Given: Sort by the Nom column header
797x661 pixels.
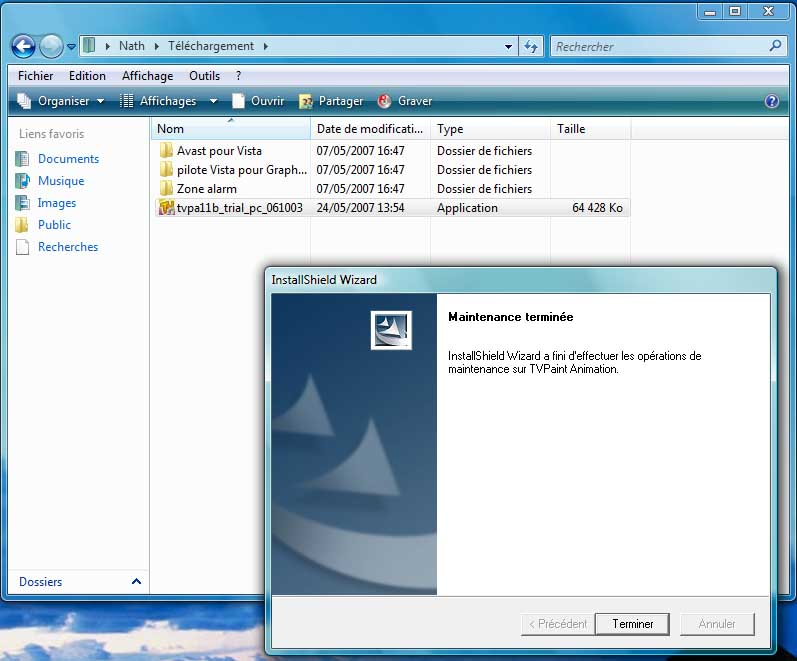Looking at the screenshot, I should [231, 129].
